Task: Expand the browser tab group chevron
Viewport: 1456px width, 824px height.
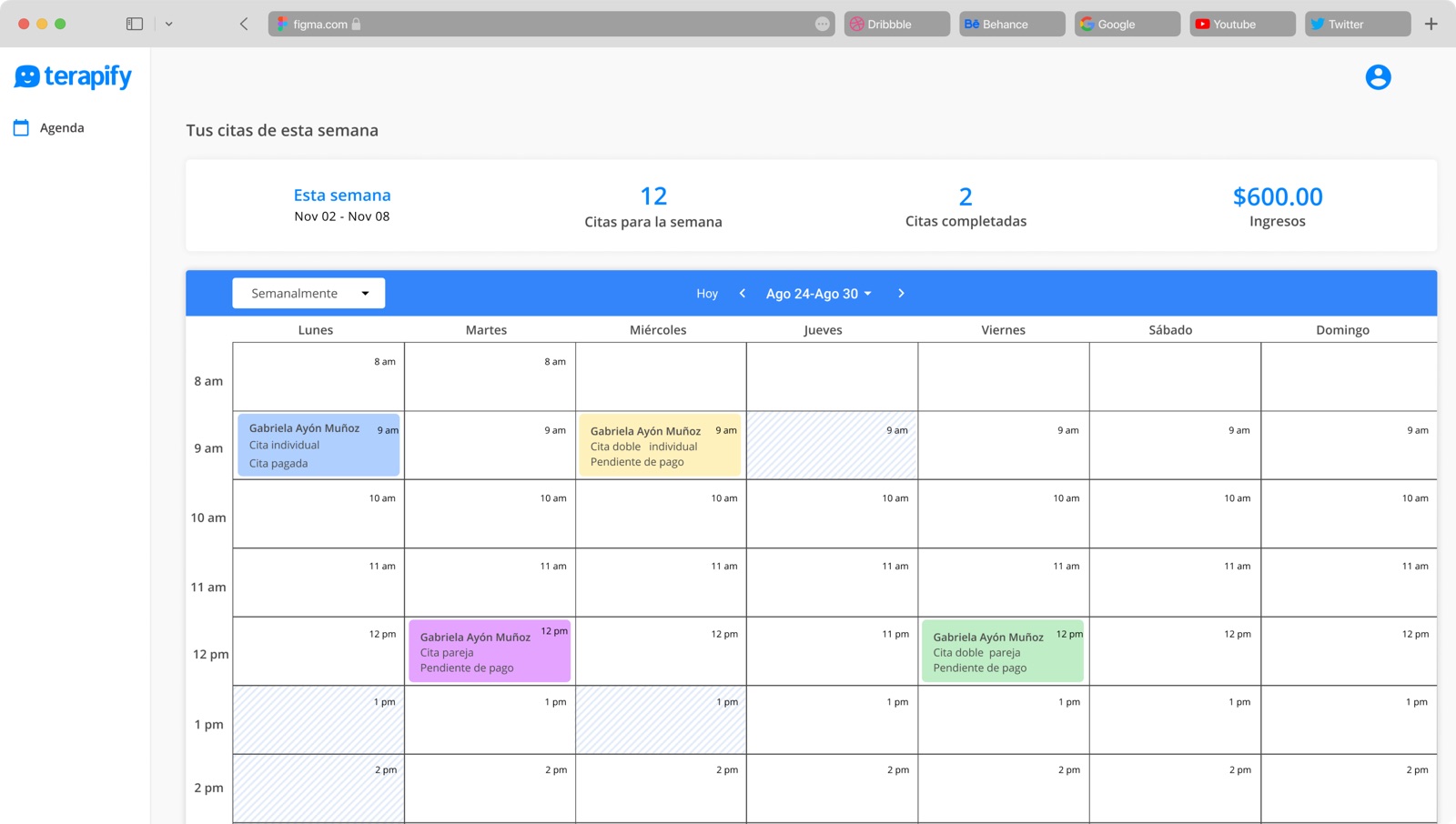Action: pyautogui.click(x=169, y=24)
